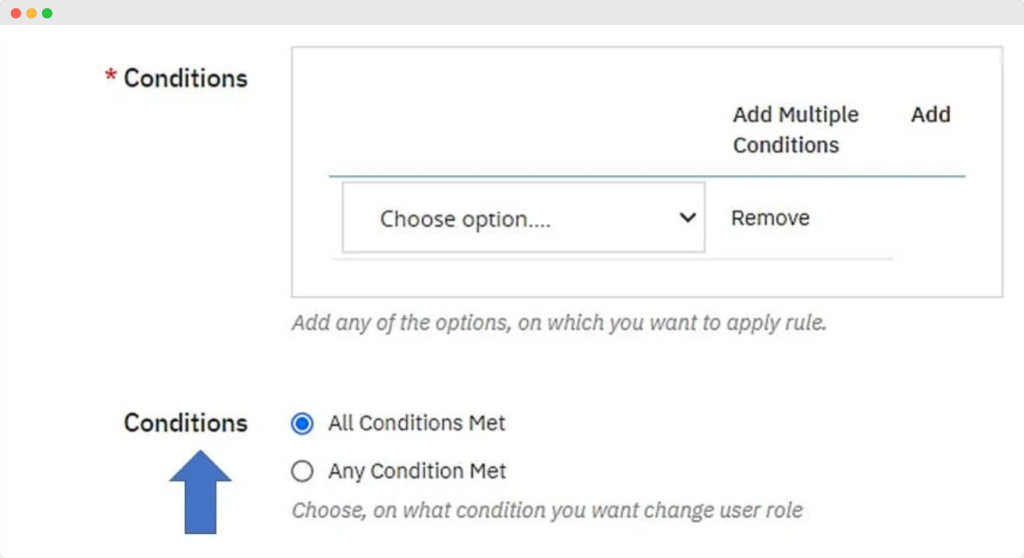
Task: Click the "Any Condition Met" label text
Action: (416, 471)
